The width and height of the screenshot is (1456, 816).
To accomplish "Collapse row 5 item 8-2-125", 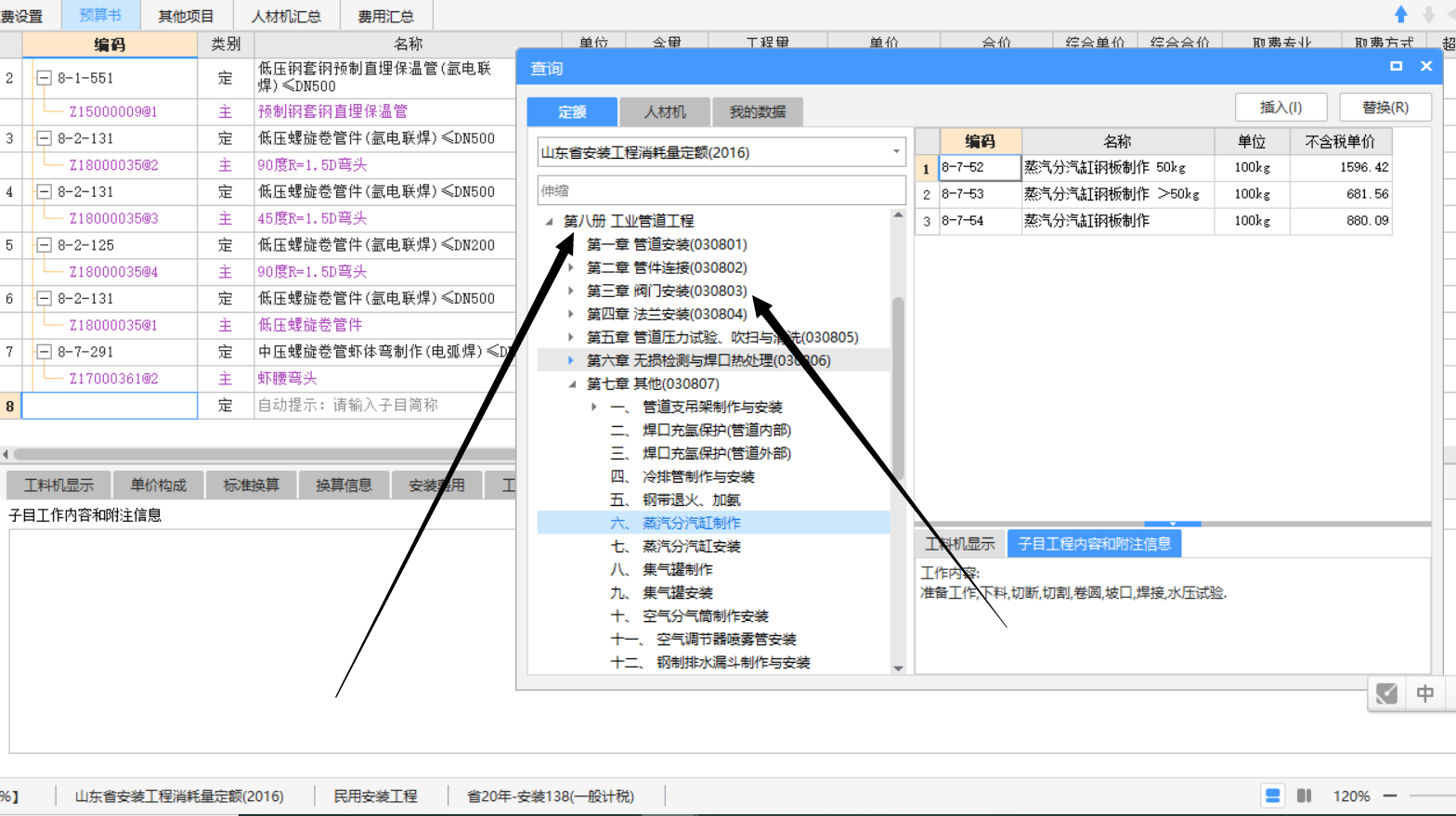I will click(43, 245).
